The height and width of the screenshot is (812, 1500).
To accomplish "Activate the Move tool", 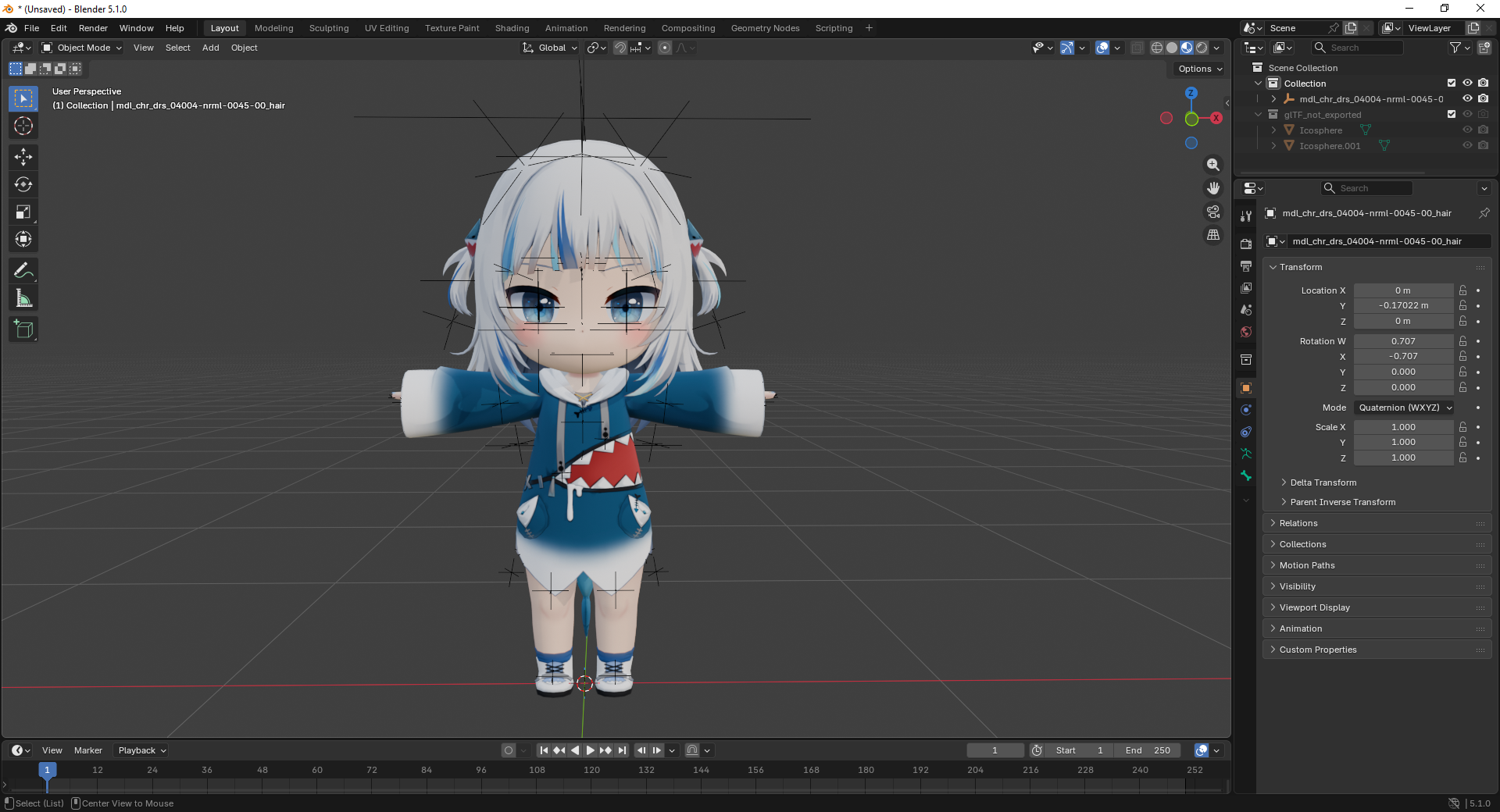I will pos(23,157).
